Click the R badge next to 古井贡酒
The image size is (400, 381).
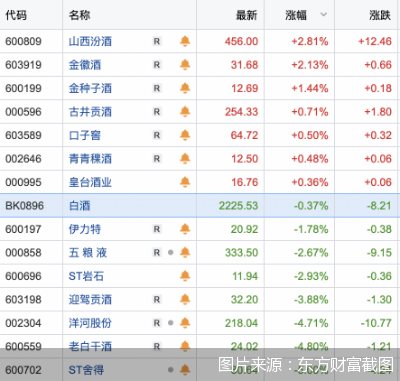(157, 112)
